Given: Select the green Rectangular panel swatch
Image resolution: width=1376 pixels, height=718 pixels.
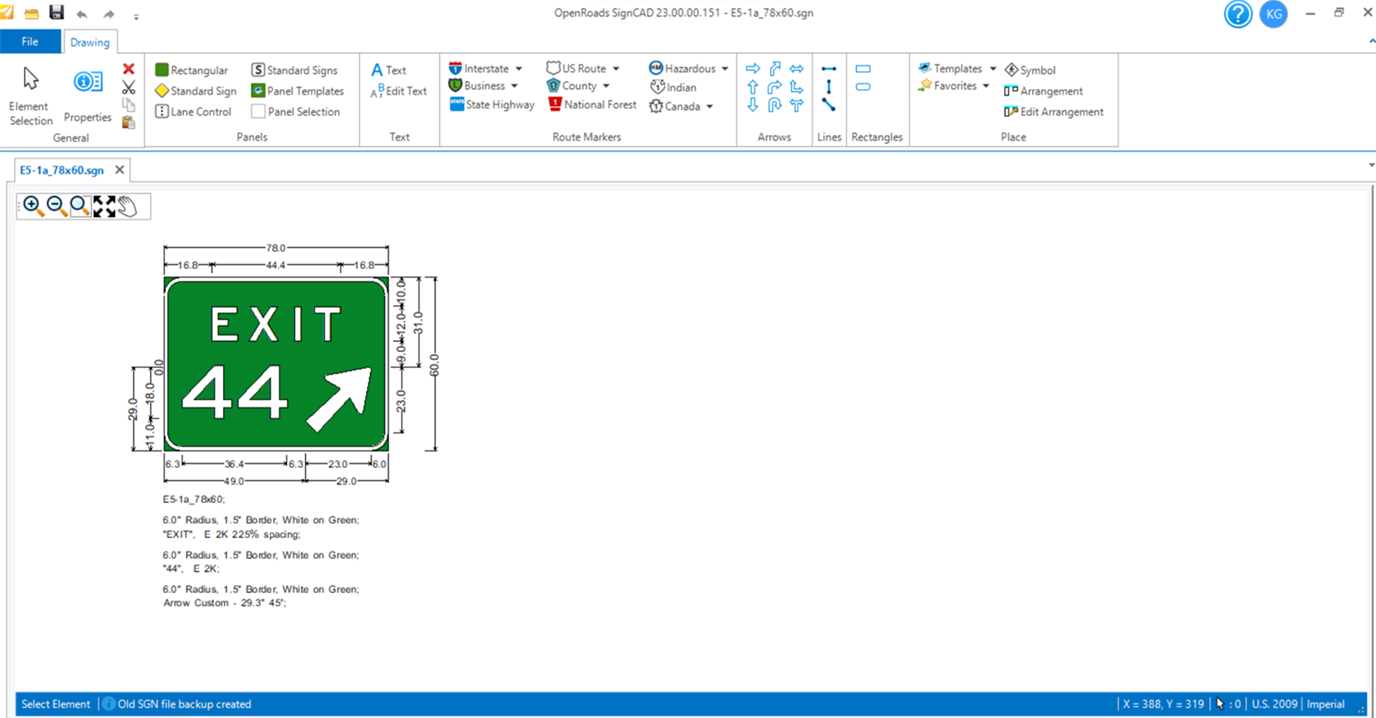Looking at the screenshot, I should [162, 70].
